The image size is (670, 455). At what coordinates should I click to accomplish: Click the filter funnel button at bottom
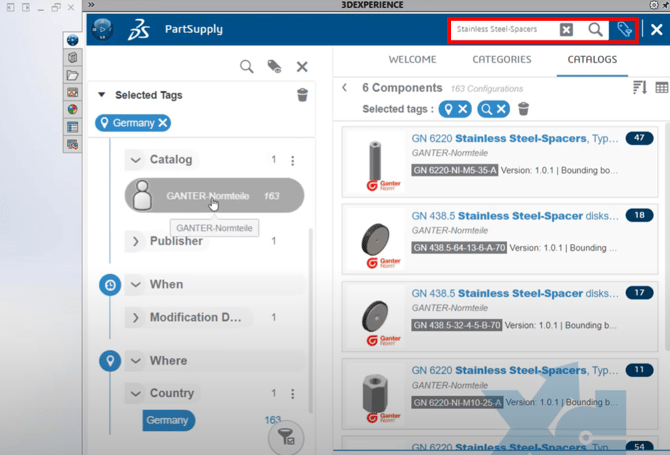tap(286, 436)
